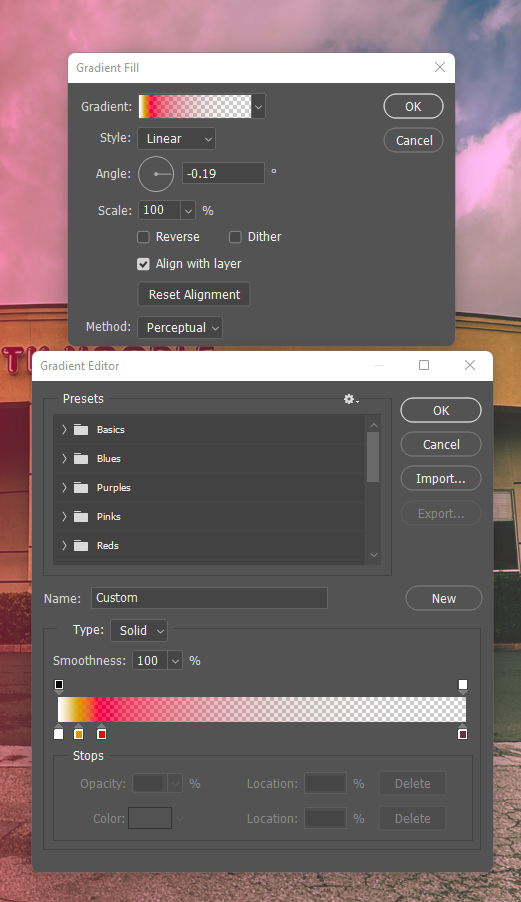This screenshot has height=902, width=521.
Task: Click the Reset Alignment button
Action: [194, 295]
